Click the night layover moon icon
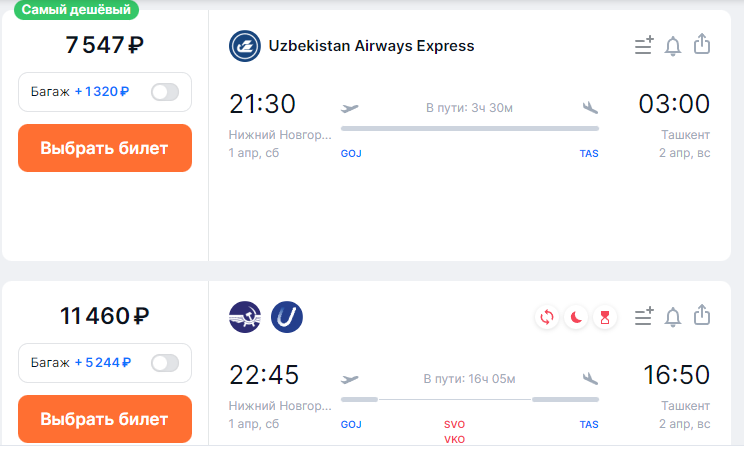The image size is (744, 455). (x=576, y=317)
